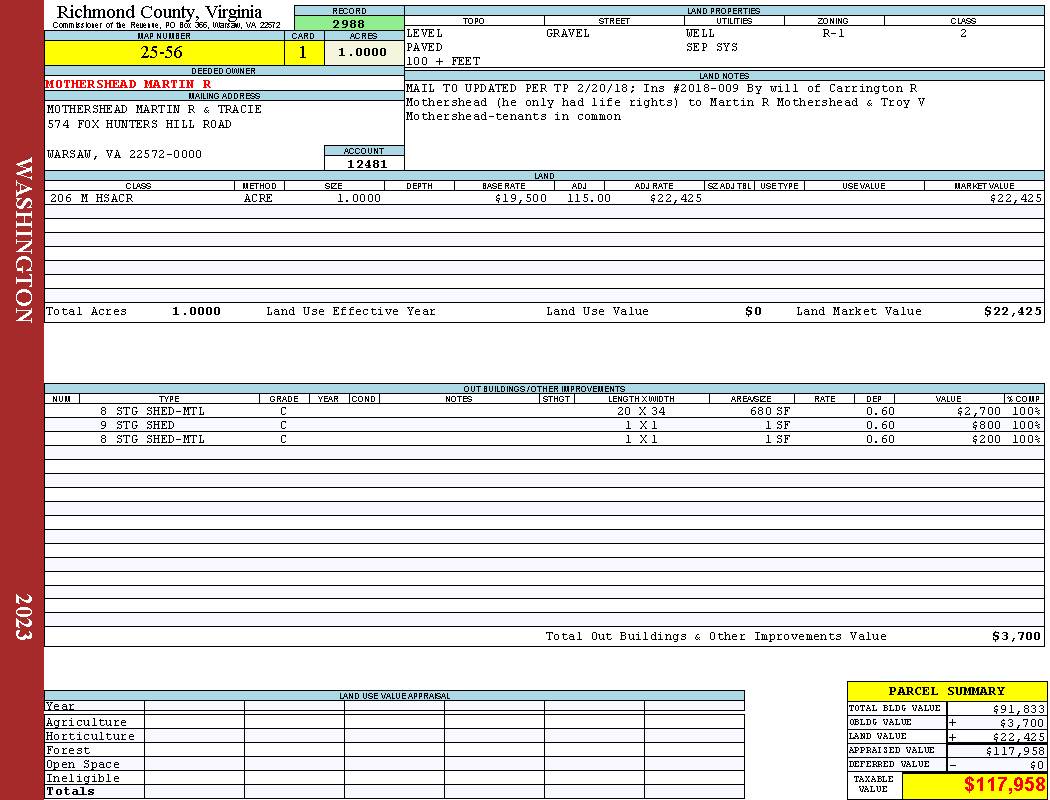
Task: Click taxable value $117,958 in red
Action: (1004, 785)
